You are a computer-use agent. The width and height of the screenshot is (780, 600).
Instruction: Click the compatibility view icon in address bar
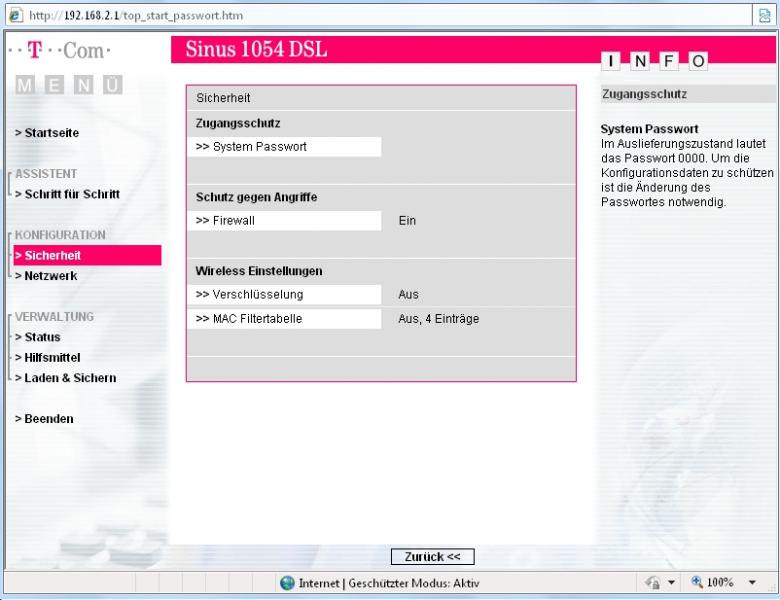click(x=765, y=15)
